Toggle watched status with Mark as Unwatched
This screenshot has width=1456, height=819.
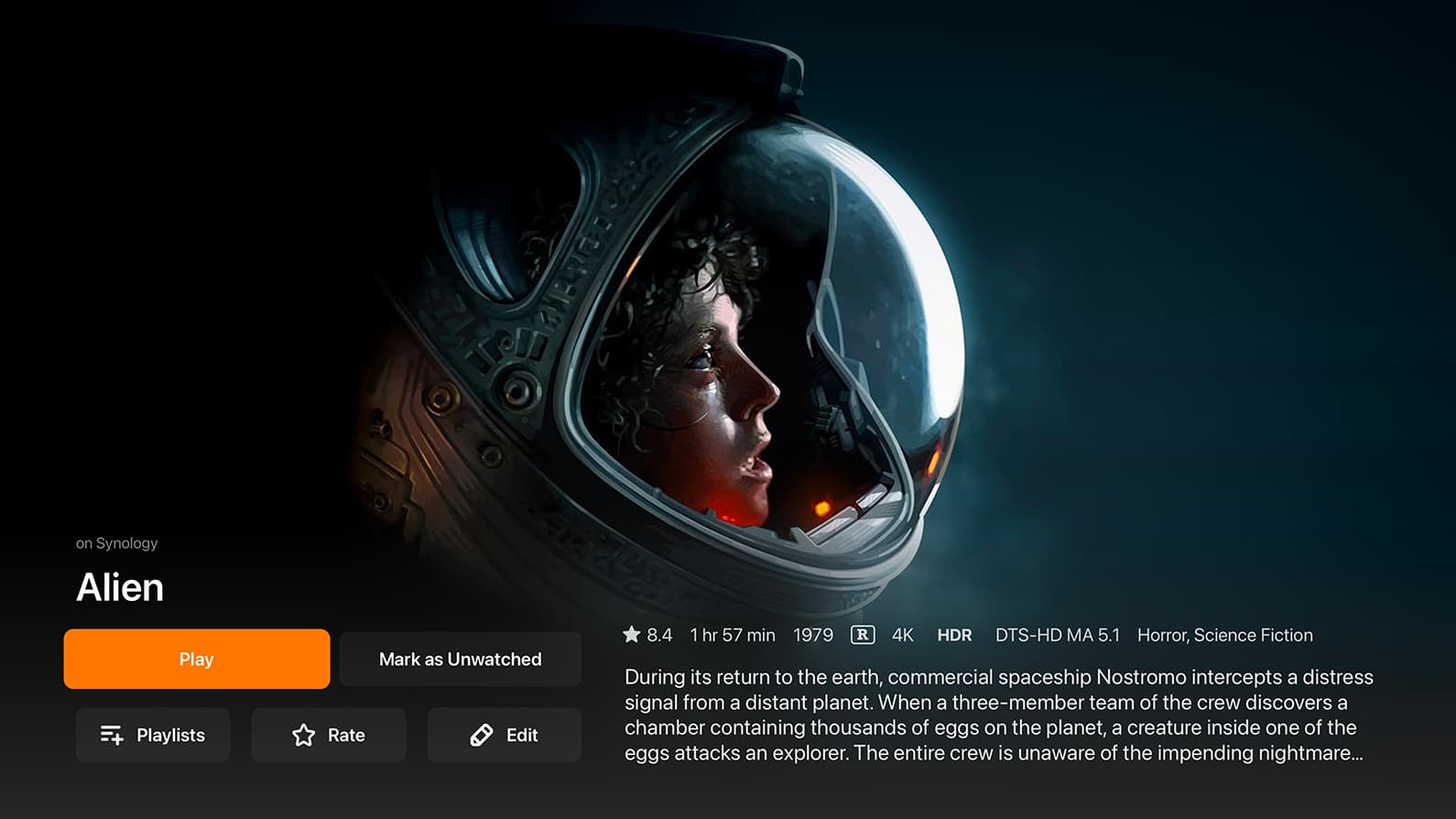(x=461, y=659)
